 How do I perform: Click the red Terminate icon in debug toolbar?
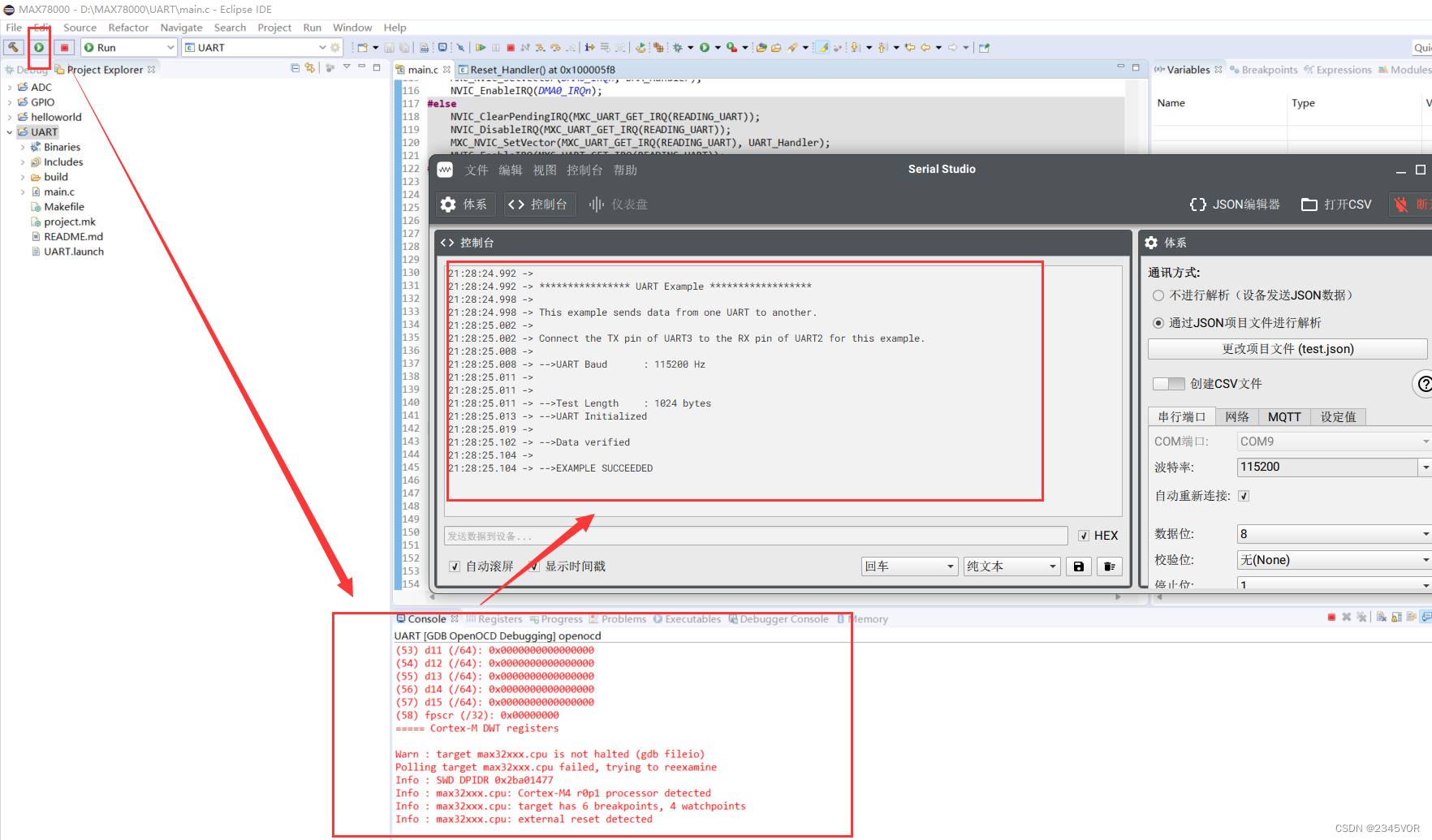pos(511,48)
